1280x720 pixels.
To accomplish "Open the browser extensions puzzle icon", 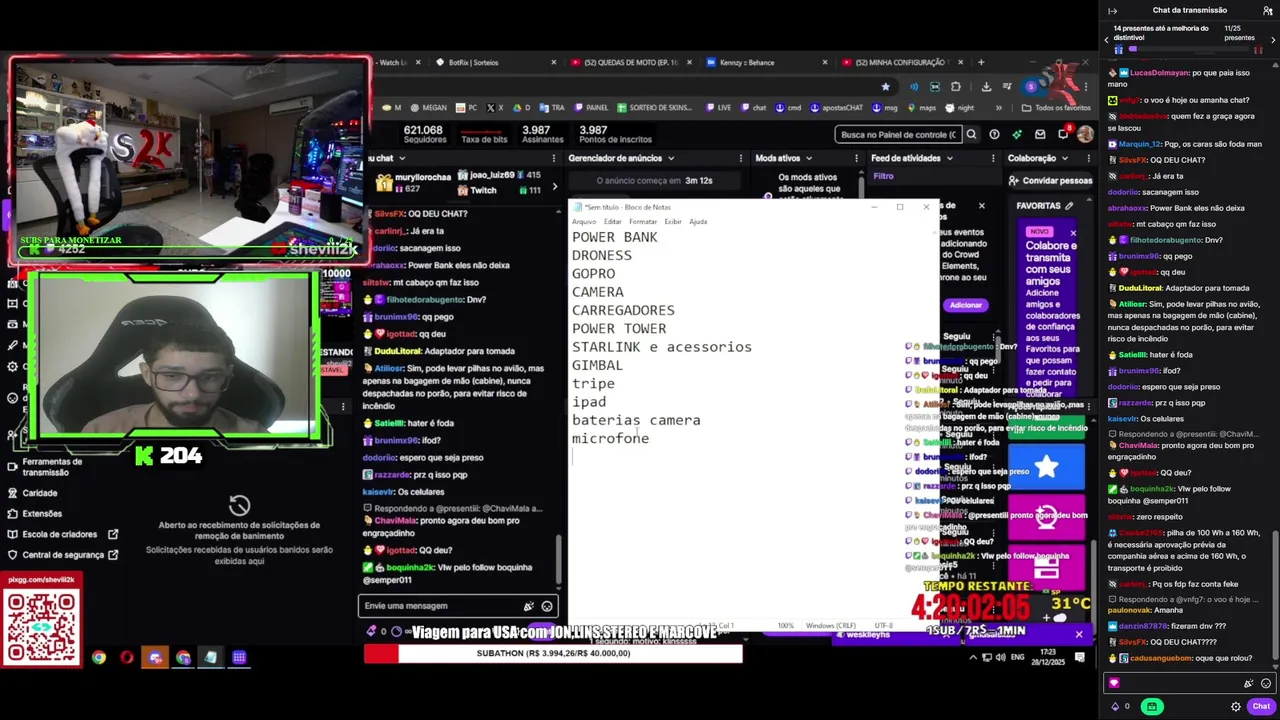I will 956,87.
